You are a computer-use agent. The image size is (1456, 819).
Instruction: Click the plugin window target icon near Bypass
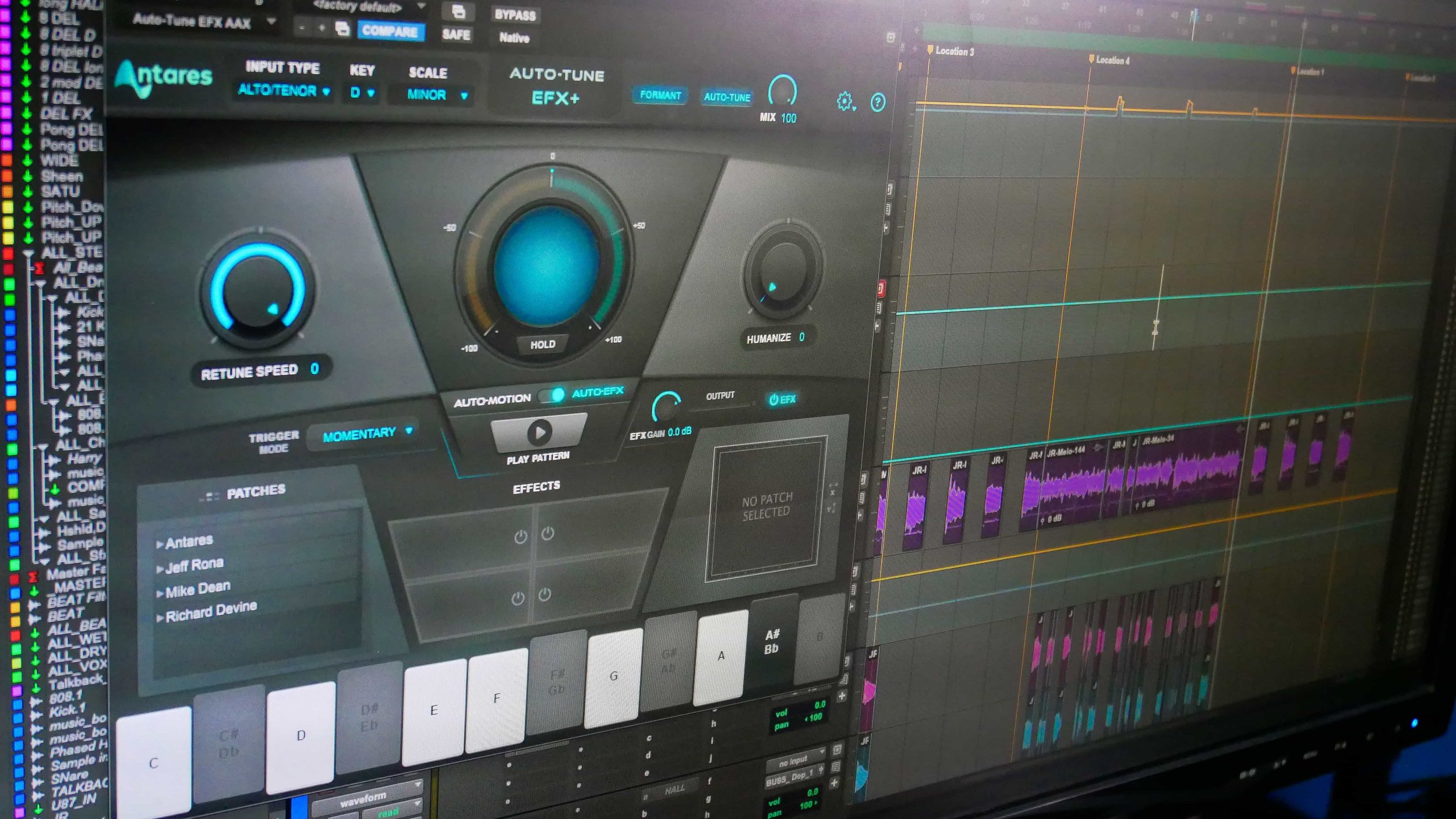pyautogui.click(x=458, y=11)
